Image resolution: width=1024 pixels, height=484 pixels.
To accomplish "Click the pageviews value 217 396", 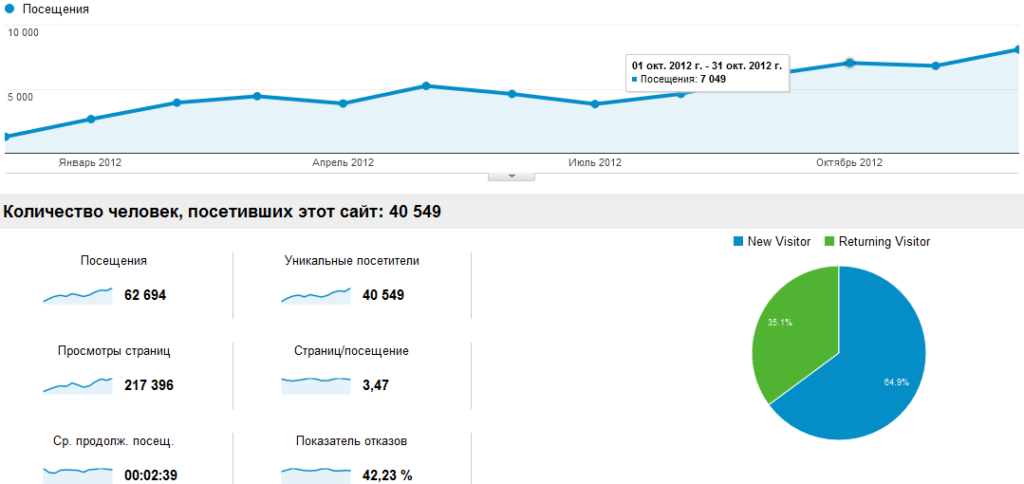I will click(149, 385).
